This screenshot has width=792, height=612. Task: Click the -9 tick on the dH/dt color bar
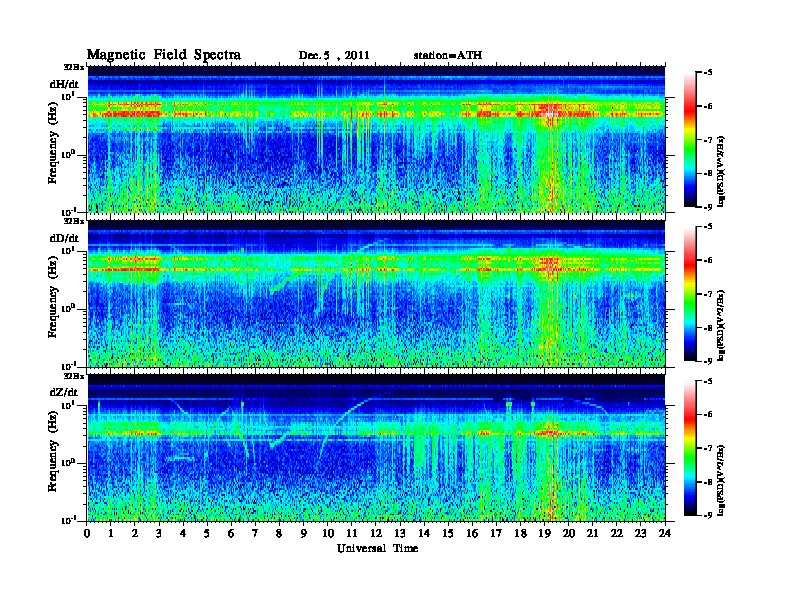[709, 207]
